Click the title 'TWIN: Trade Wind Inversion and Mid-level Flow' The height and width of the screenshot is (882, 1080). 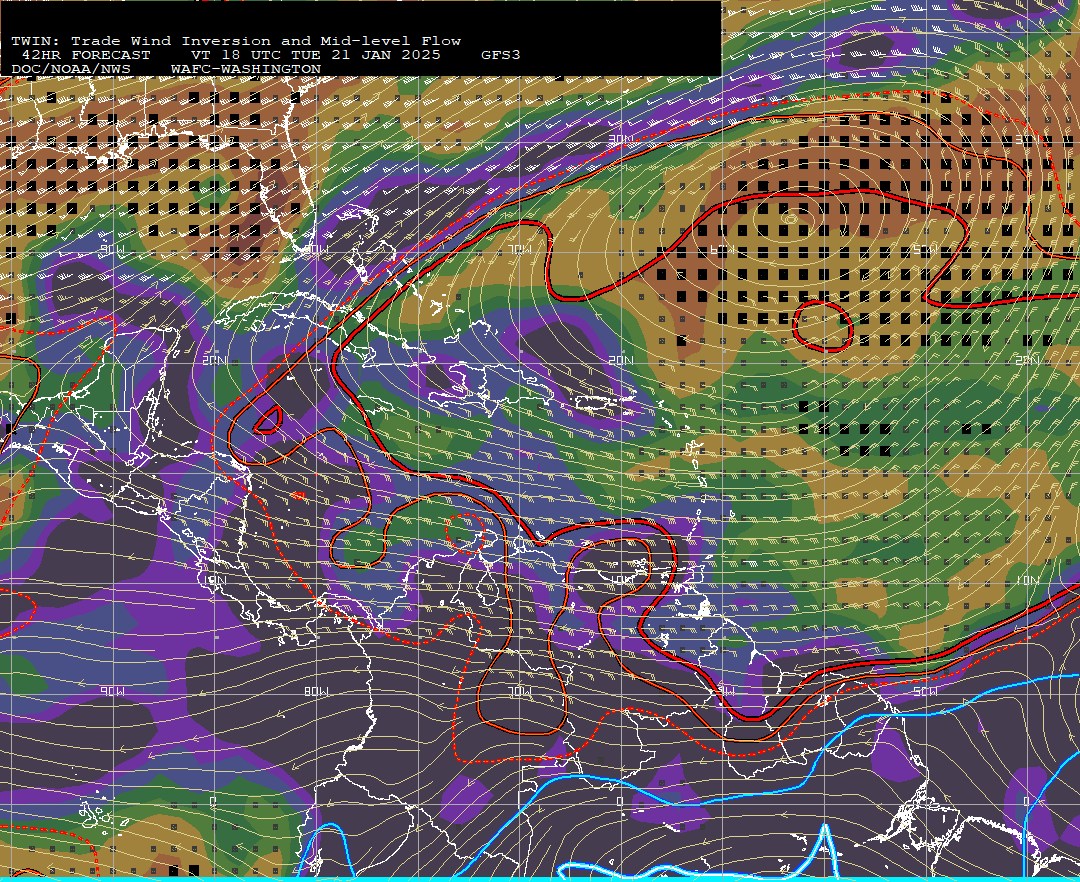pos(236,41)
